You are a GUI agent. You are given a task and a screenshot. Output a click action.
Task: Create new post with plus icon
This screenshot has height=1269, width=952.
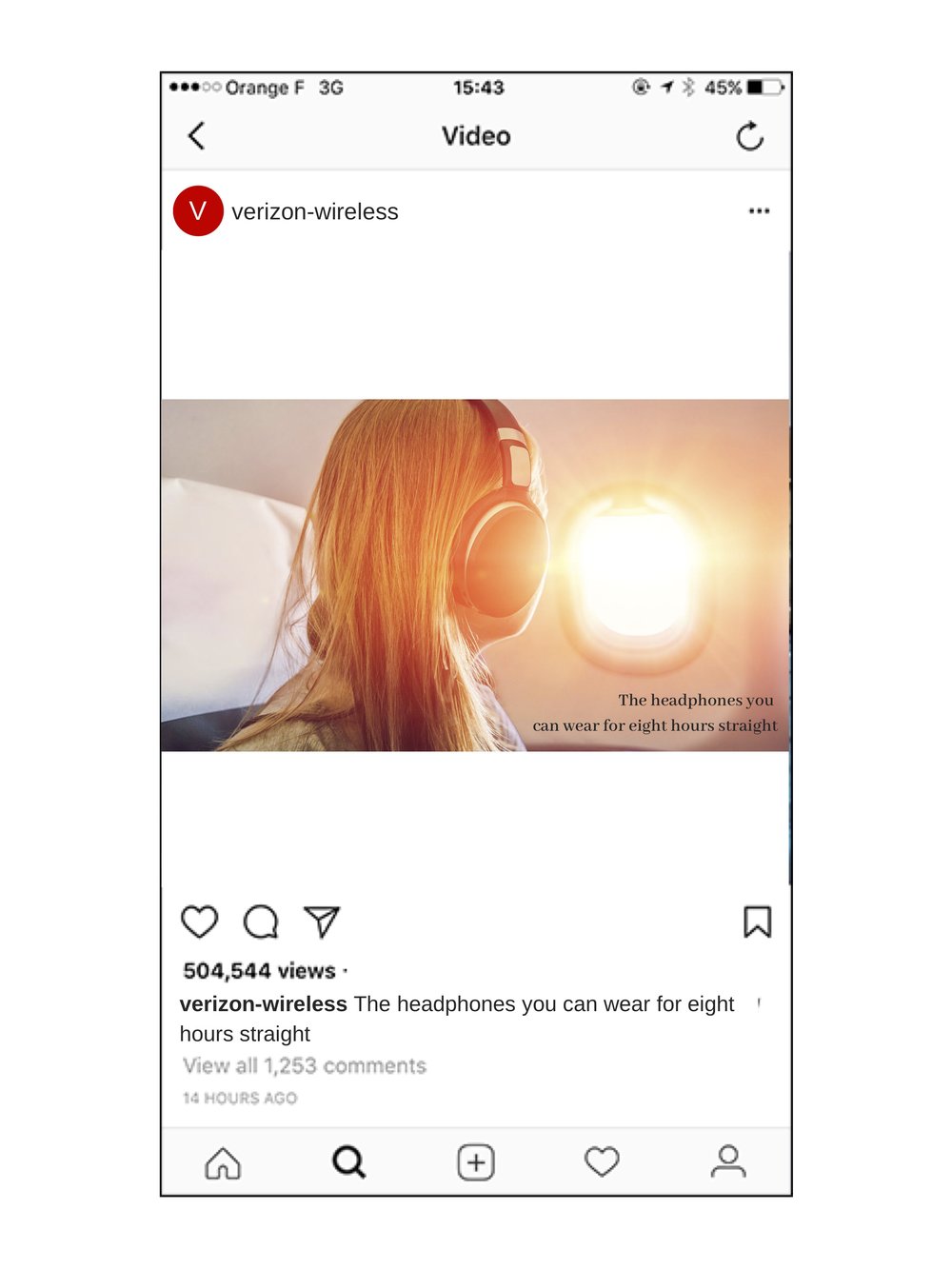pyautogui.click(x=476, y=1162)
